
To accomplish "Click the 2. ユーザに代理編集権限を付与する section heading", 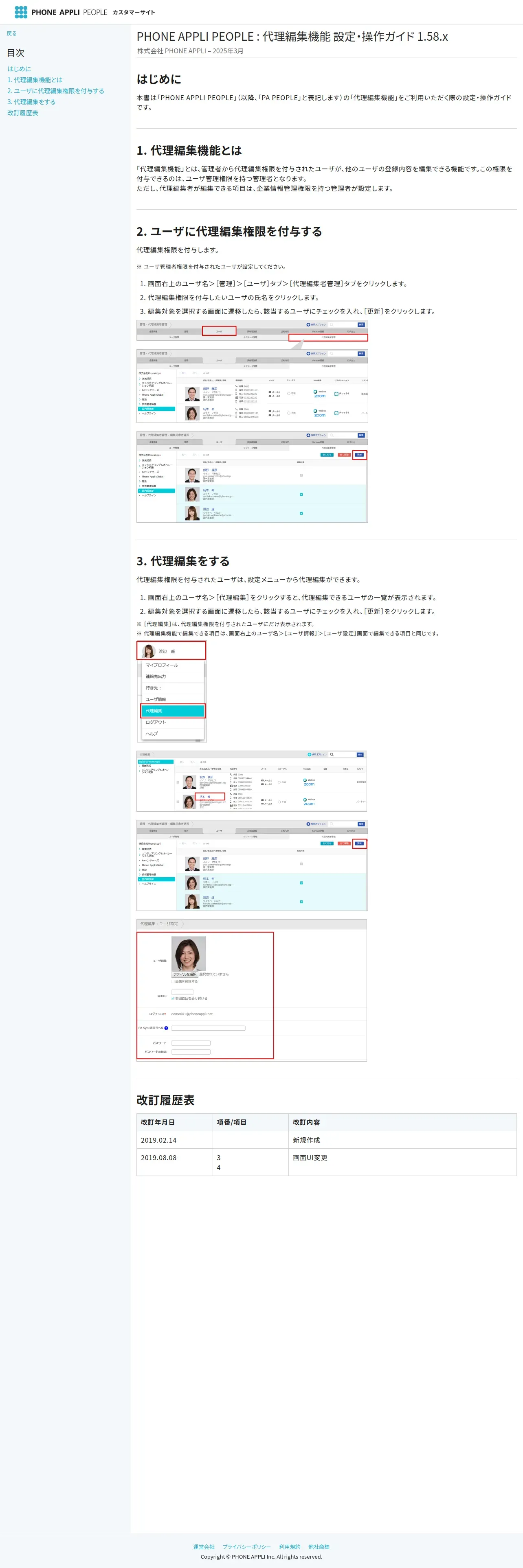I will 230,231.
